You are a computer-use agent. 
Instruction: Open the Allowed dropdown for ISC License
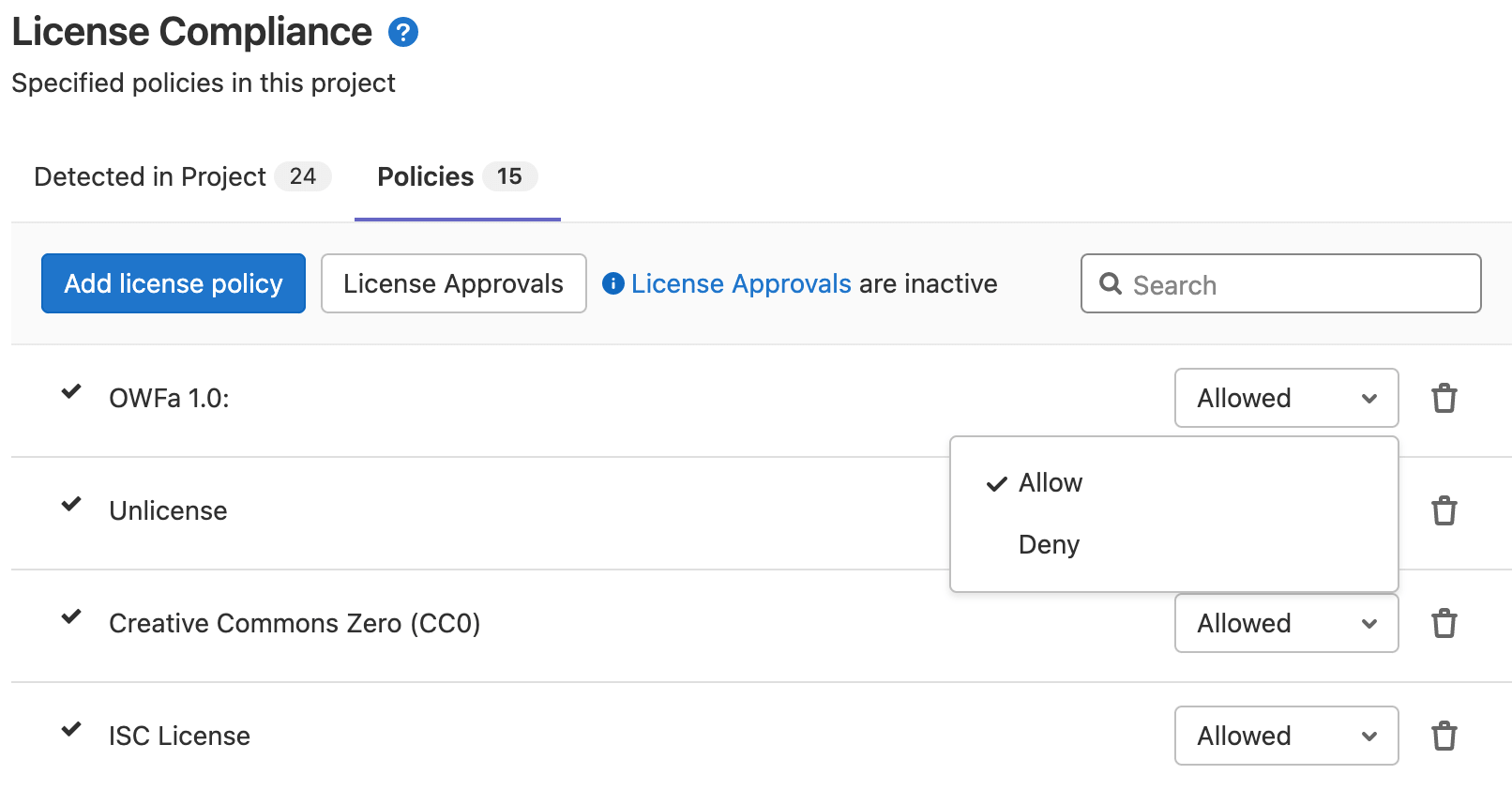coord(1286,736)
